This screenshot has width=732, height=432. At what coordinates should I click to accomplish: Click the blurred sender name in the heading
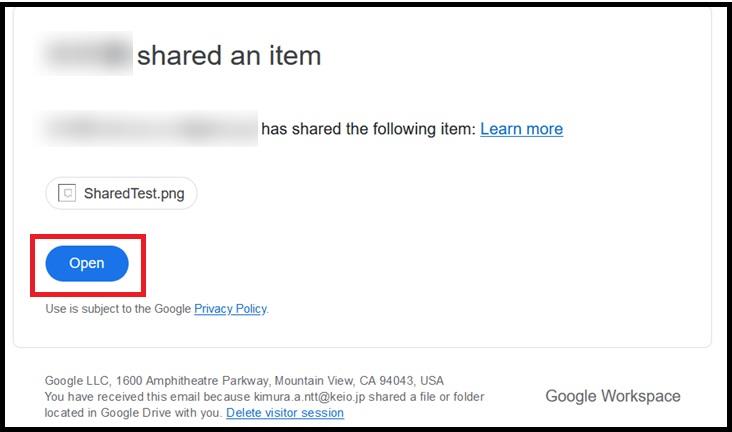85,55
